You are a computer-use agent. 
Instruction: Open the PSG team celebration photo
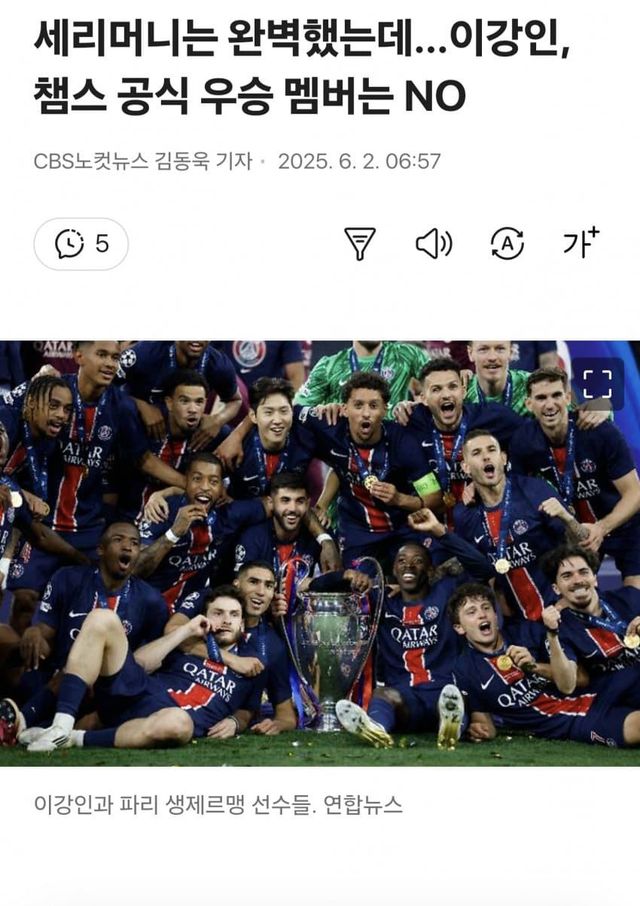tap(320, 553)
